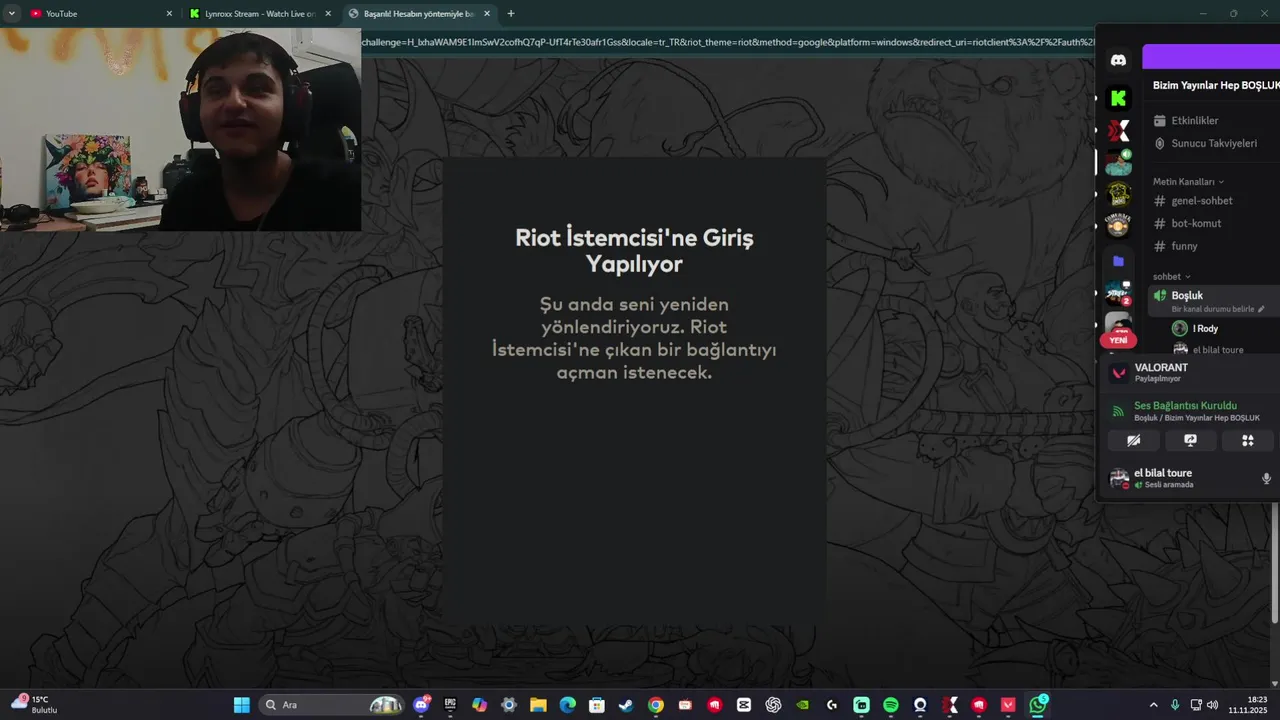Open WhatsApp from the taskbar
Viewport: 1280px width, 720px height.
[x=1038, y=705]
